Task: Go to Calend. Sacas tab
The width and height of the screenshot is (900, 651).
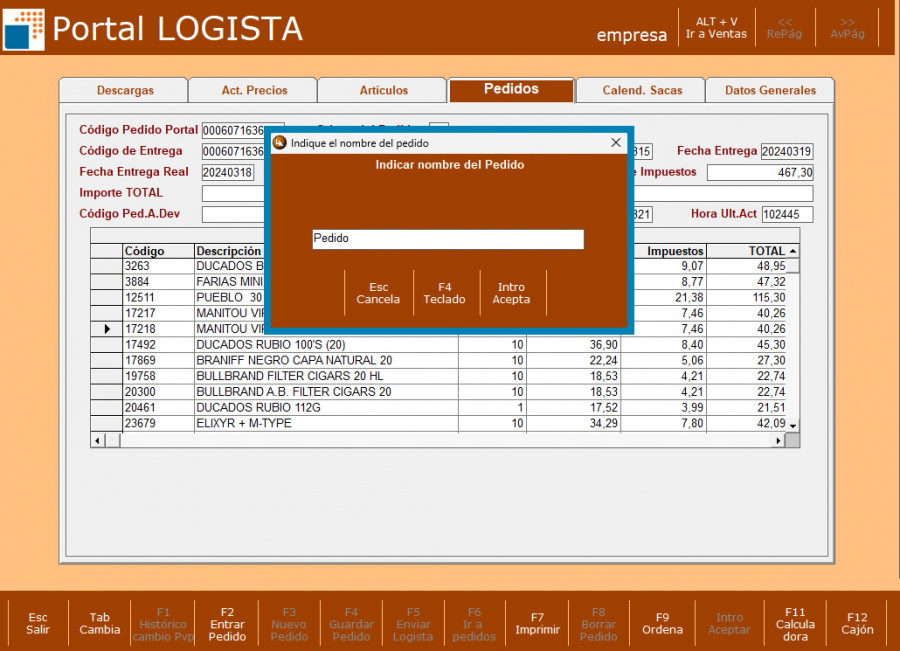Action: point(642,90)
